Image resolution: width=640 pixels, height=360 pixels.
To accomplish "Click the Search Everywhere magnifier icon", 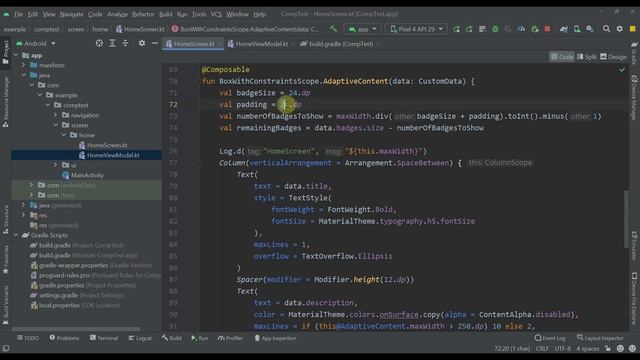I will [607, 29].
